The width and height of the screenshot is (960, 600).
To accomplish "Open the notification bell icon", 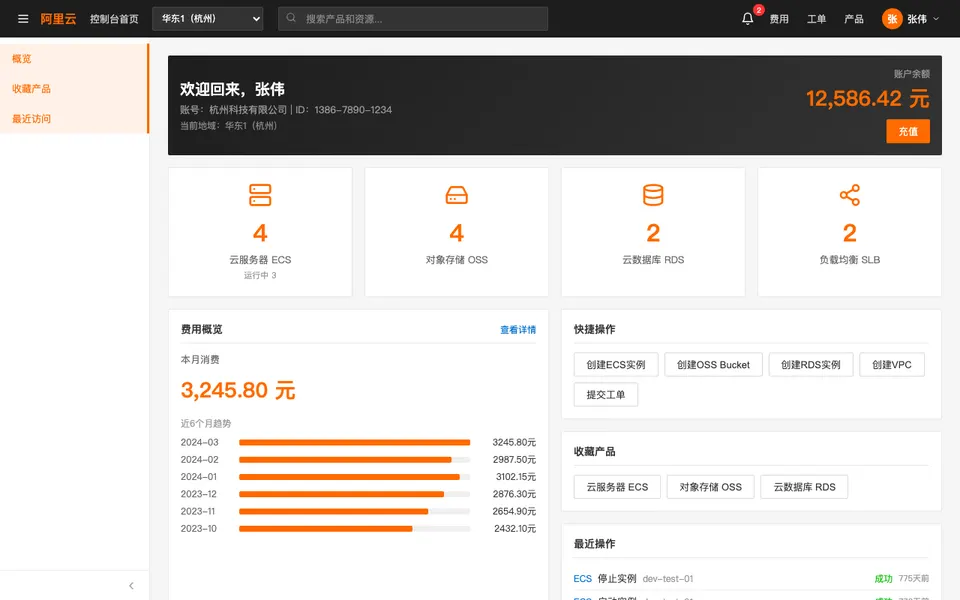I will (748, 19).
